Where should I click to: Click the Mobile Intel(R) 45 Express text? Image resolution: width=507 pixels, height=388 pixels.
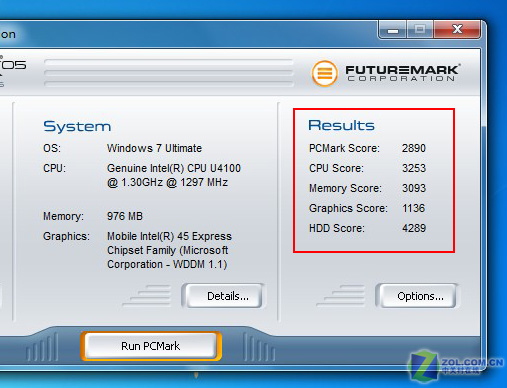click(169, 236)
